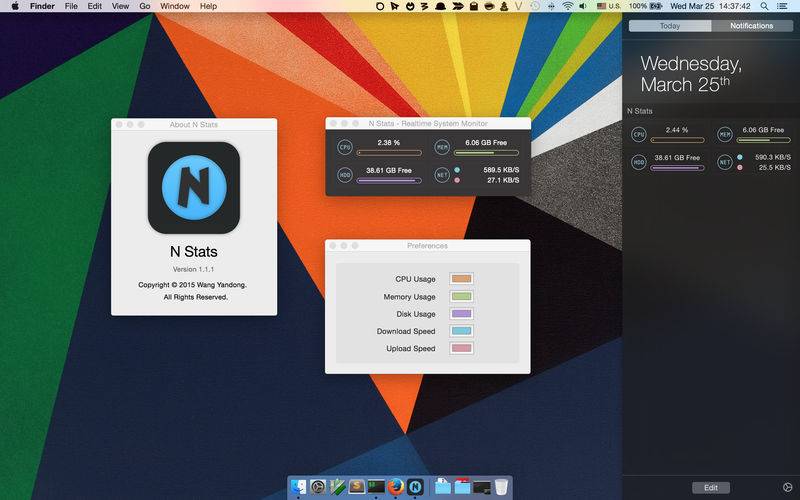This screenshot has height=500, width=800.
Task: Open Sublime Text from the Dock
Action: pos(357,487)
